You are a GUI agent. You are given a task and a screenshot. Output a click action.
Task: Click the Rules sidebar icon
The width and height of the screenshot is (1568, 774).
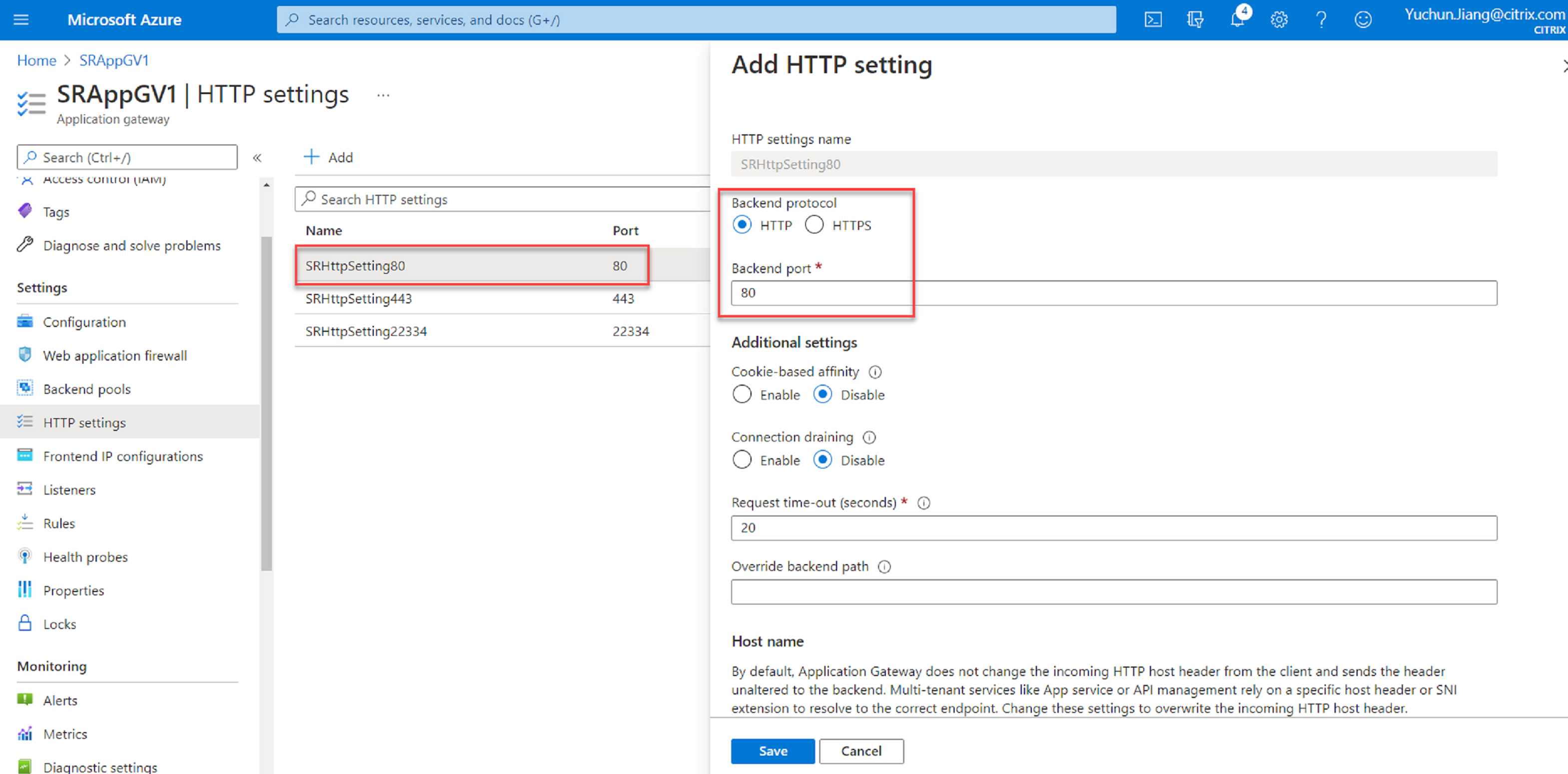click(x=26, y=522)
